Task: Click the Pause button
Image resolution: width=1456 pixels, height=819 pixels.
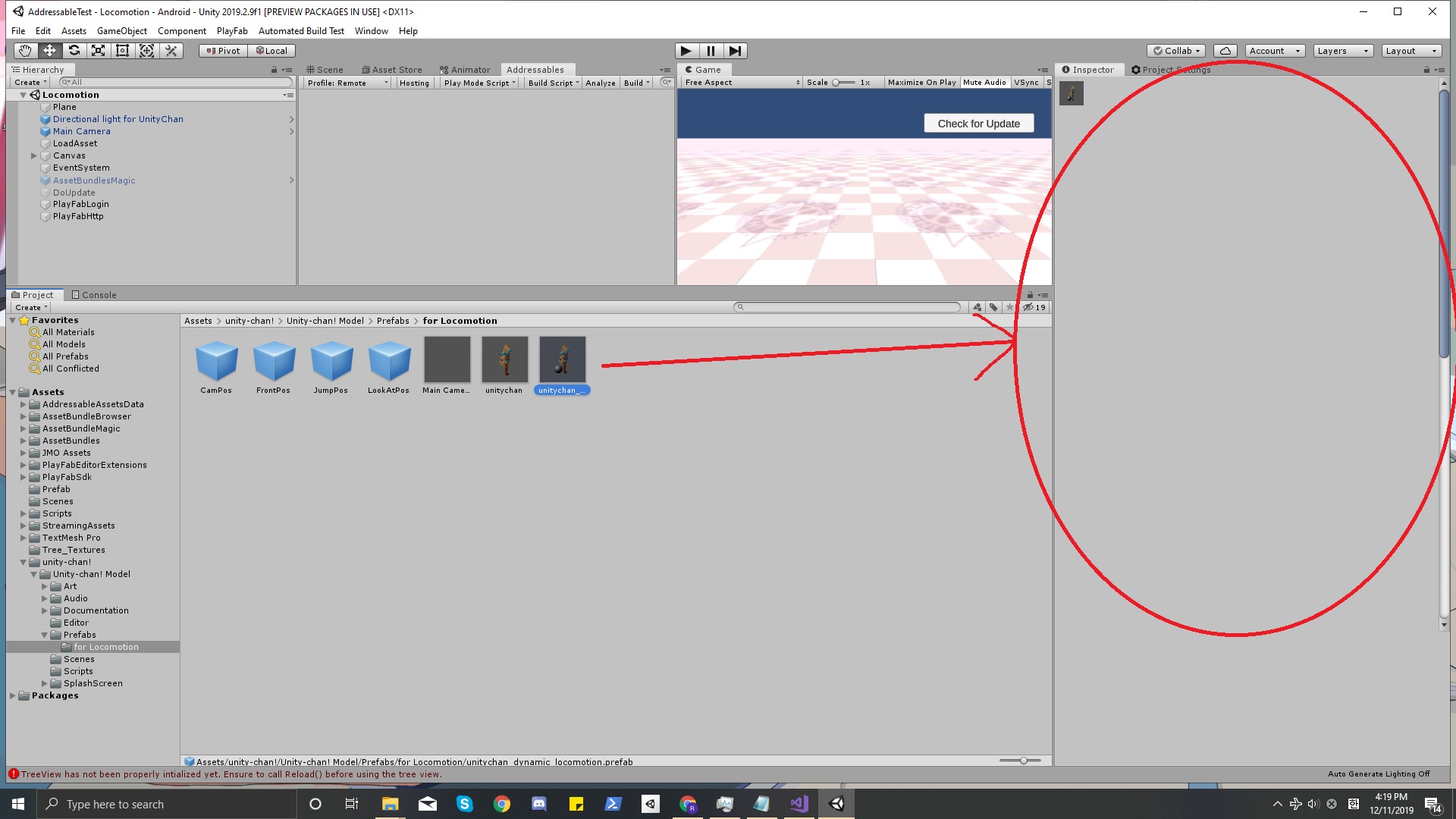Action: 711,51
